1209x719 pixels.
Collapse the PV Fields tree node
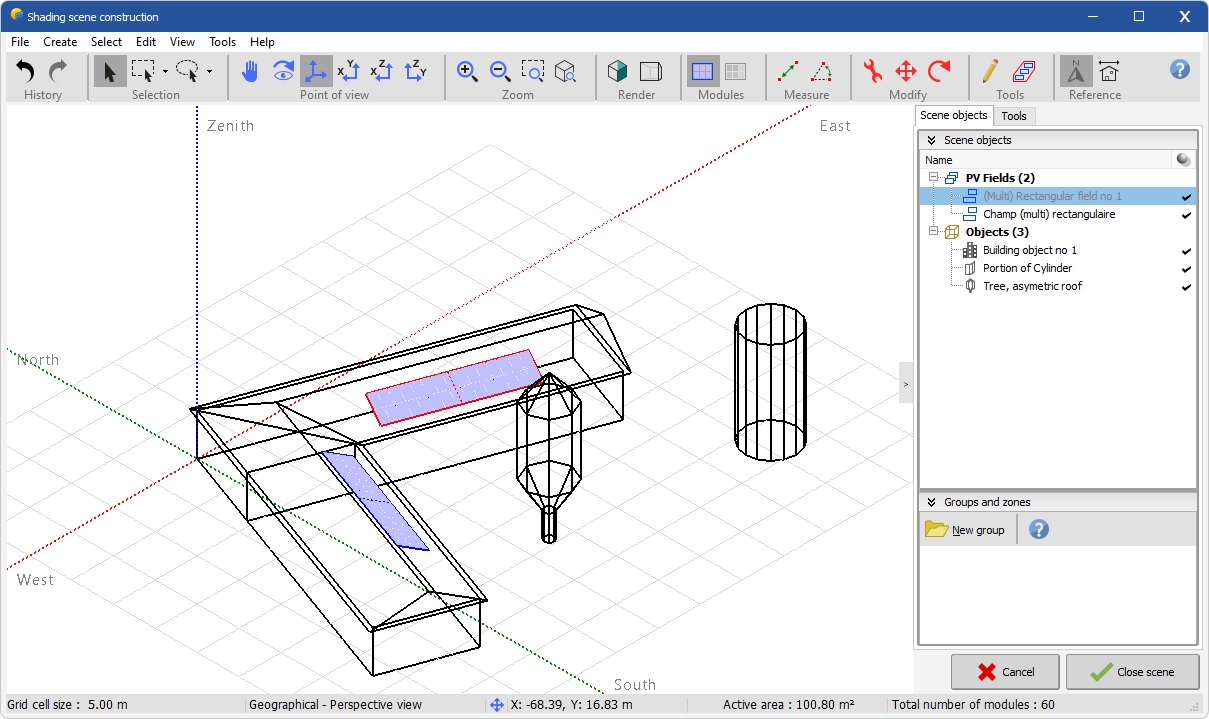tap(933, 178)
